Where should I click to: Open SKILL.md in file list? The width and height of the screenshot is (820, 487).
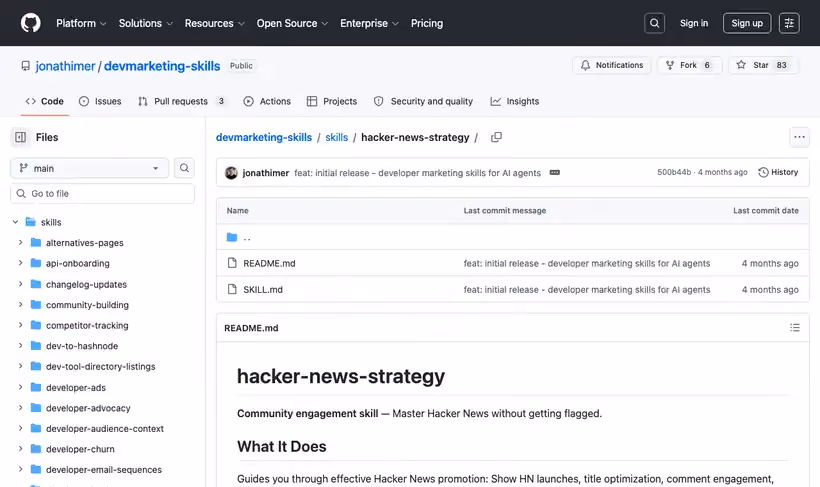[263, 289]
